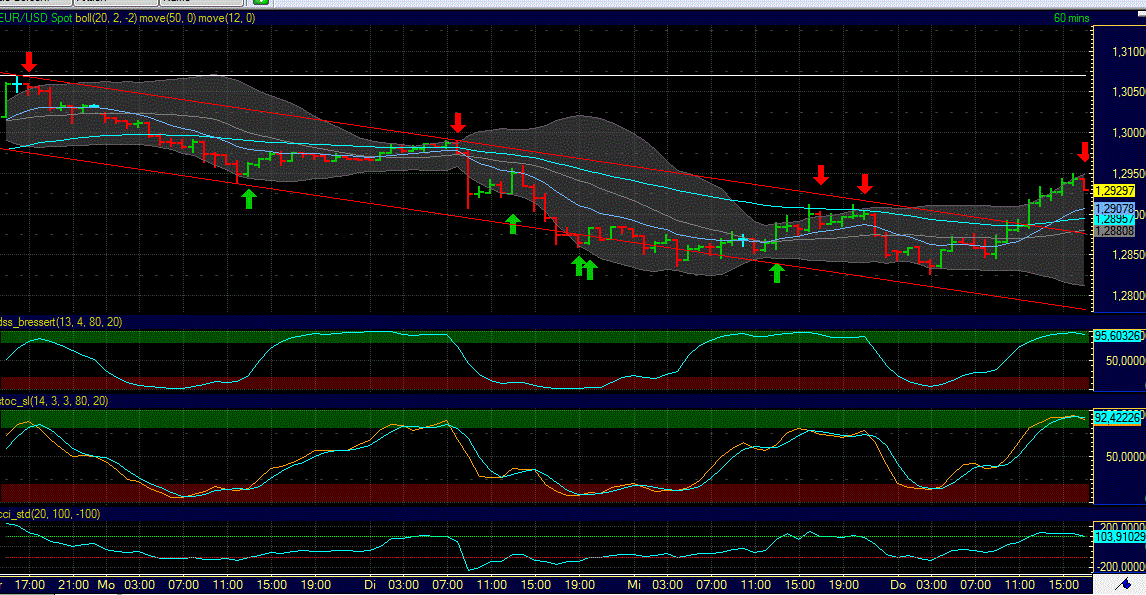Expand the dss_bressert(13, 4, 80, 20) panel header
Image resolution: width=1146 pixels, height=595 pixels.
tap(60, 324)
